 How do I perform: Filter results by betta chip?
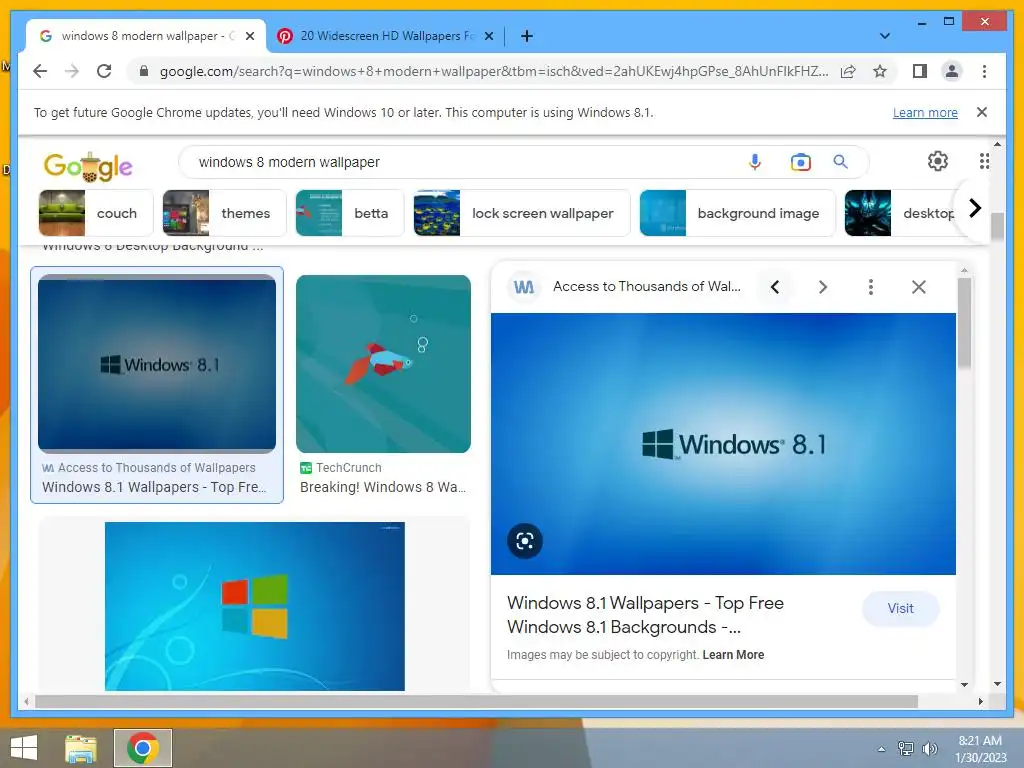point(349,213)
